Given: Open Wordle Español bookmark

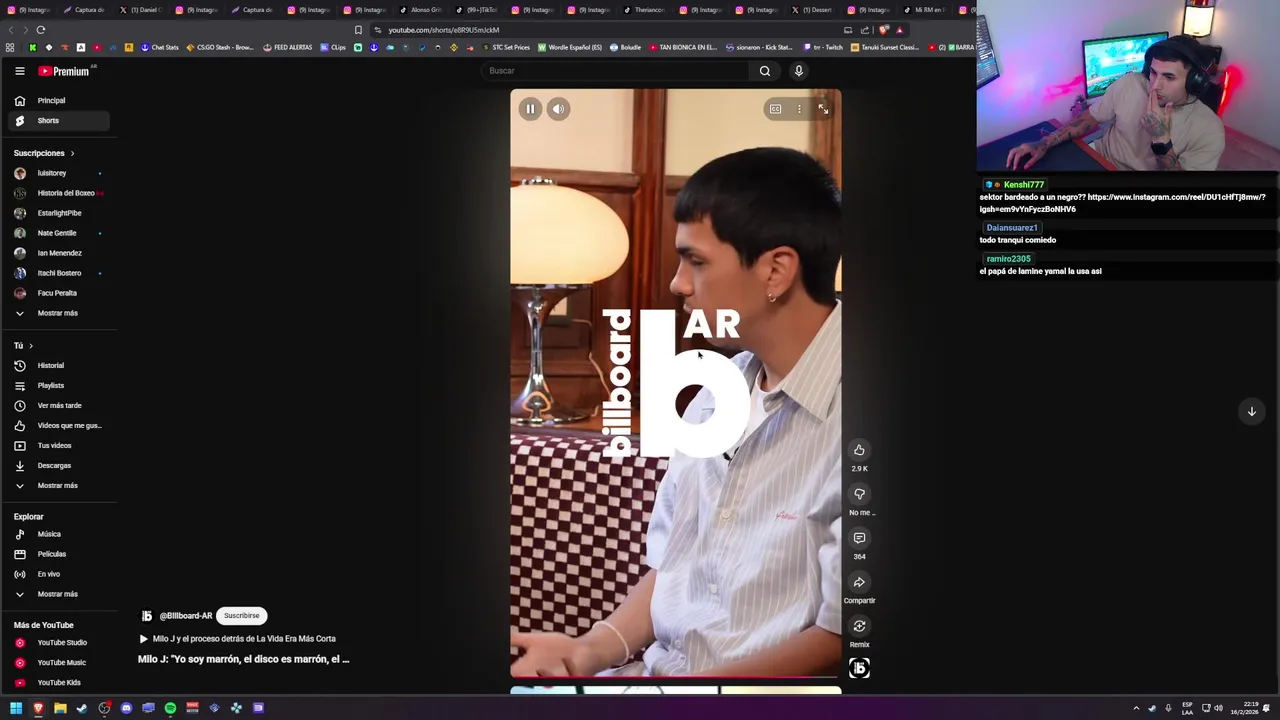Looking at the screenshot, I should pyautogui.click(x=571, y=47).
